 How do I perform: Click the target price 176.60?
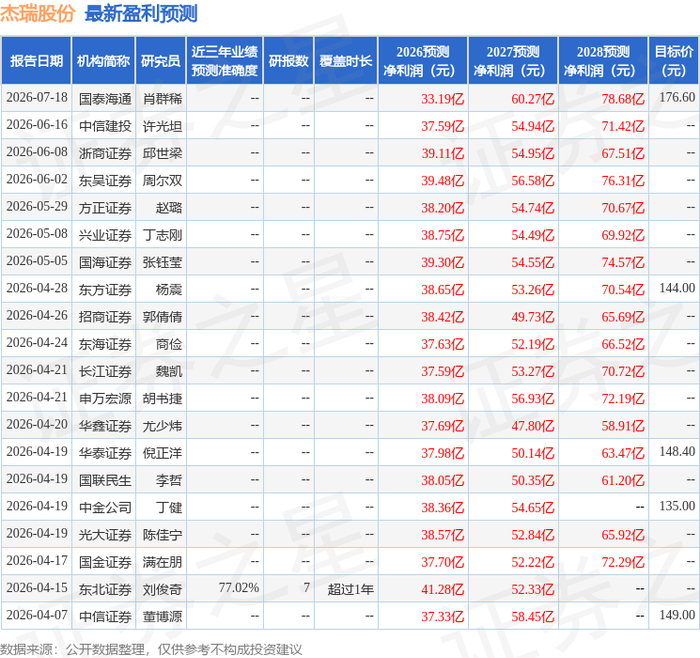click(x=677, y=97)
